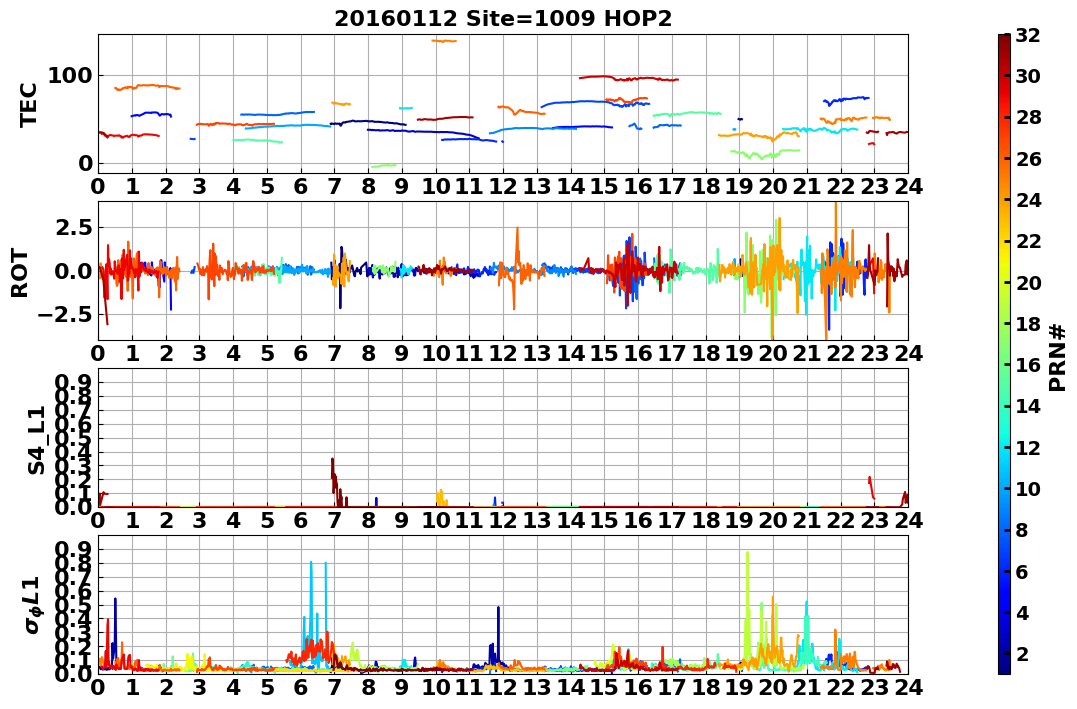Click the short orange TEC trace near hour 10
This screenshot has width=1077, height=709.
444,41
